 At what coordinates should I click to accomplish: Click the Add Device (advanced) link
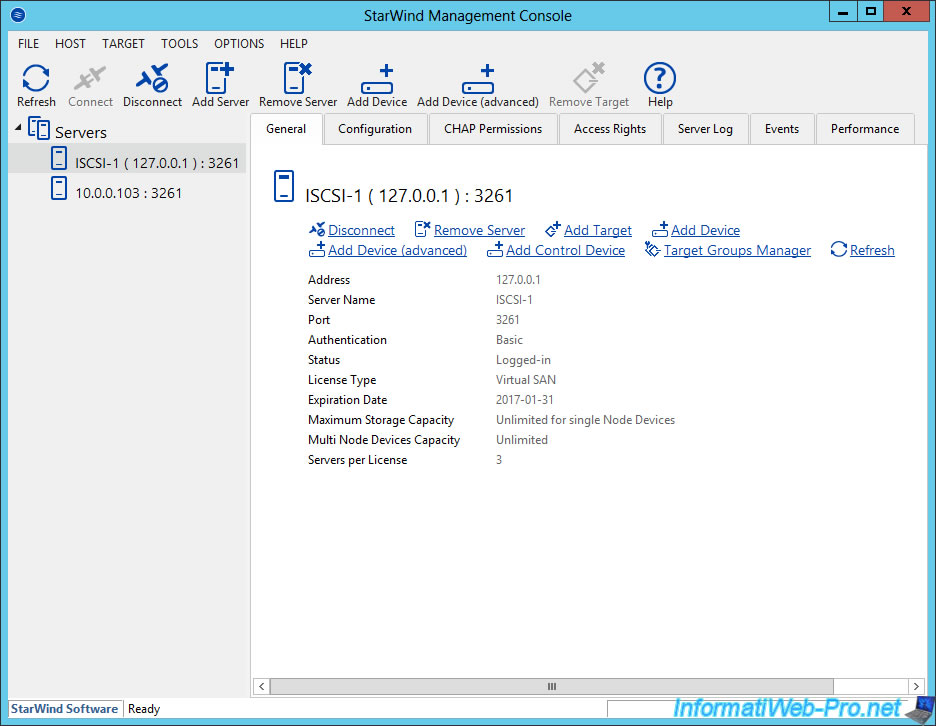(398, 250)
